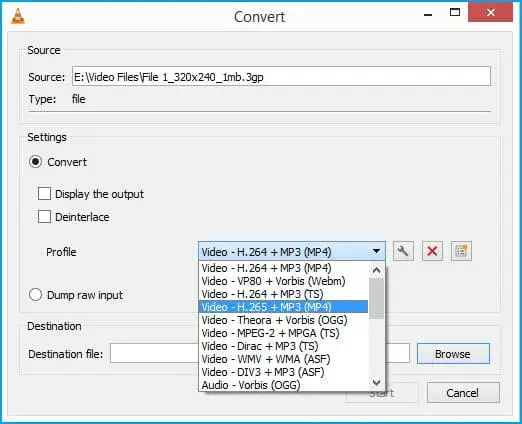Create a new profile with list icon
This screenshot has height=424, width=522.
[x=461, y=251]
